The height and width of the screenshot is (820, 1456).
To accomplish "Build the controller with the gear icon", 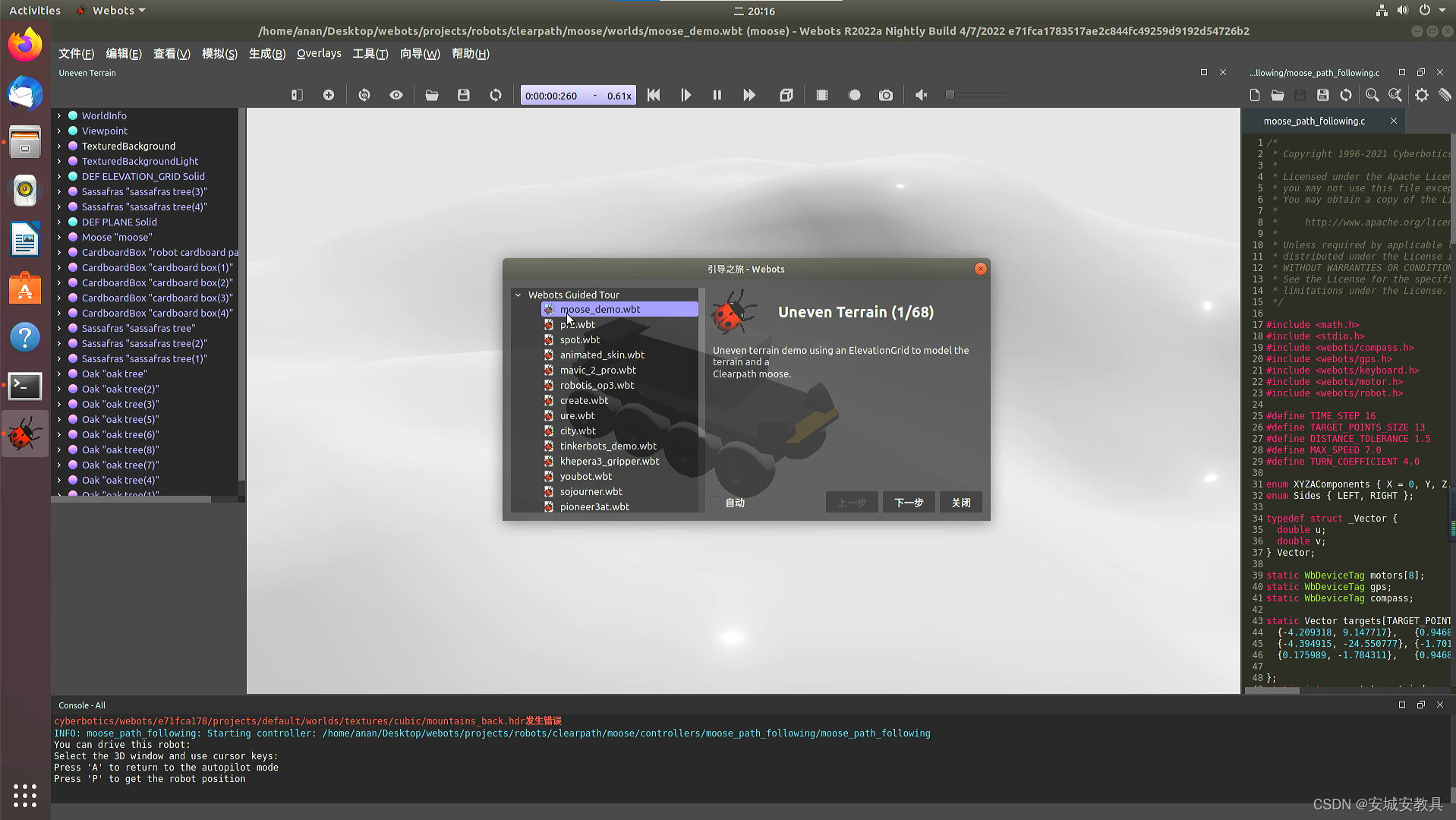I will tap(1422, 95).
